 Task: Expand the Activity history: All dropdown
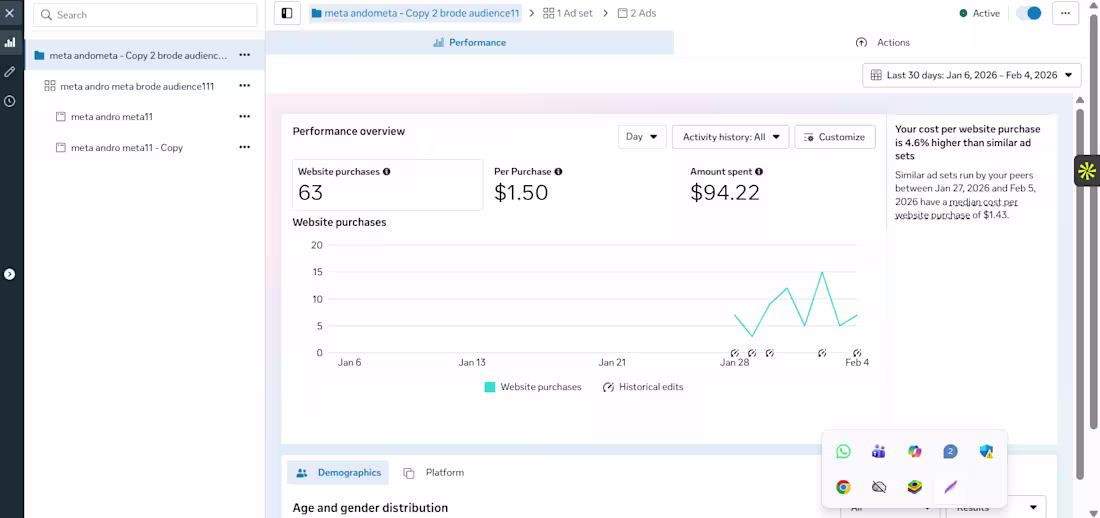[730, 137]
